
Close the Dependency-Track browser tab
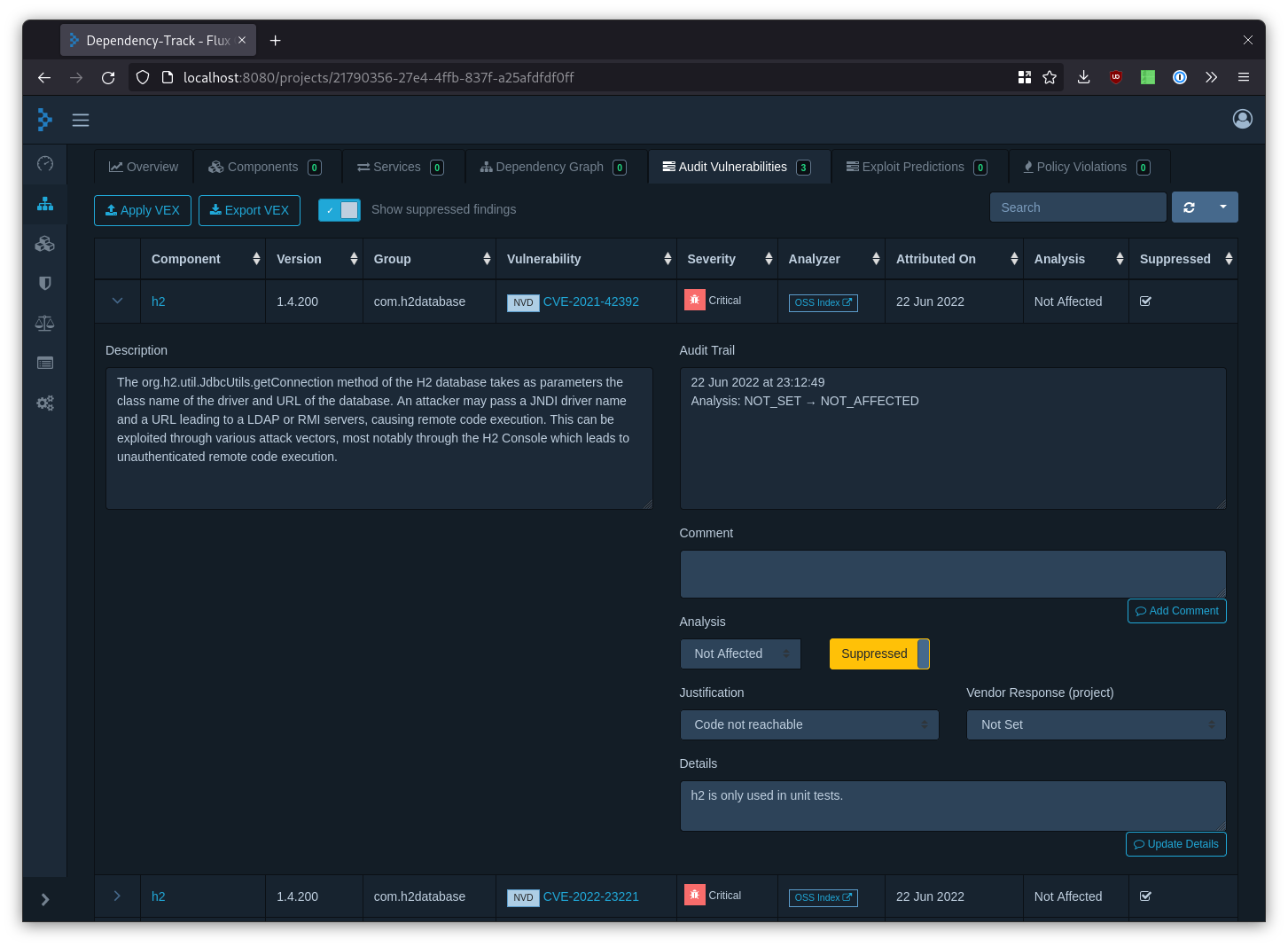click(x=242, y=41)
